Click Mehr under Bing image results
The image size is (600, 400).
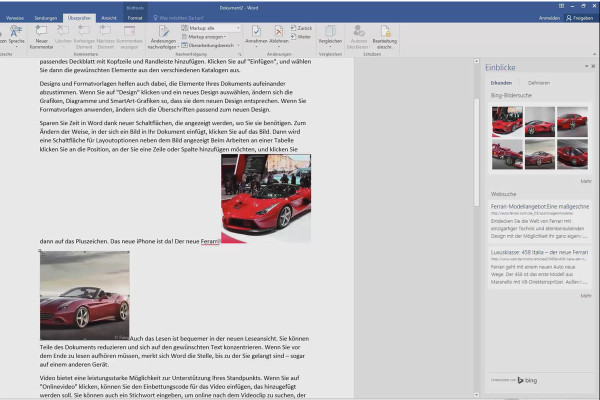pos(585,181)
